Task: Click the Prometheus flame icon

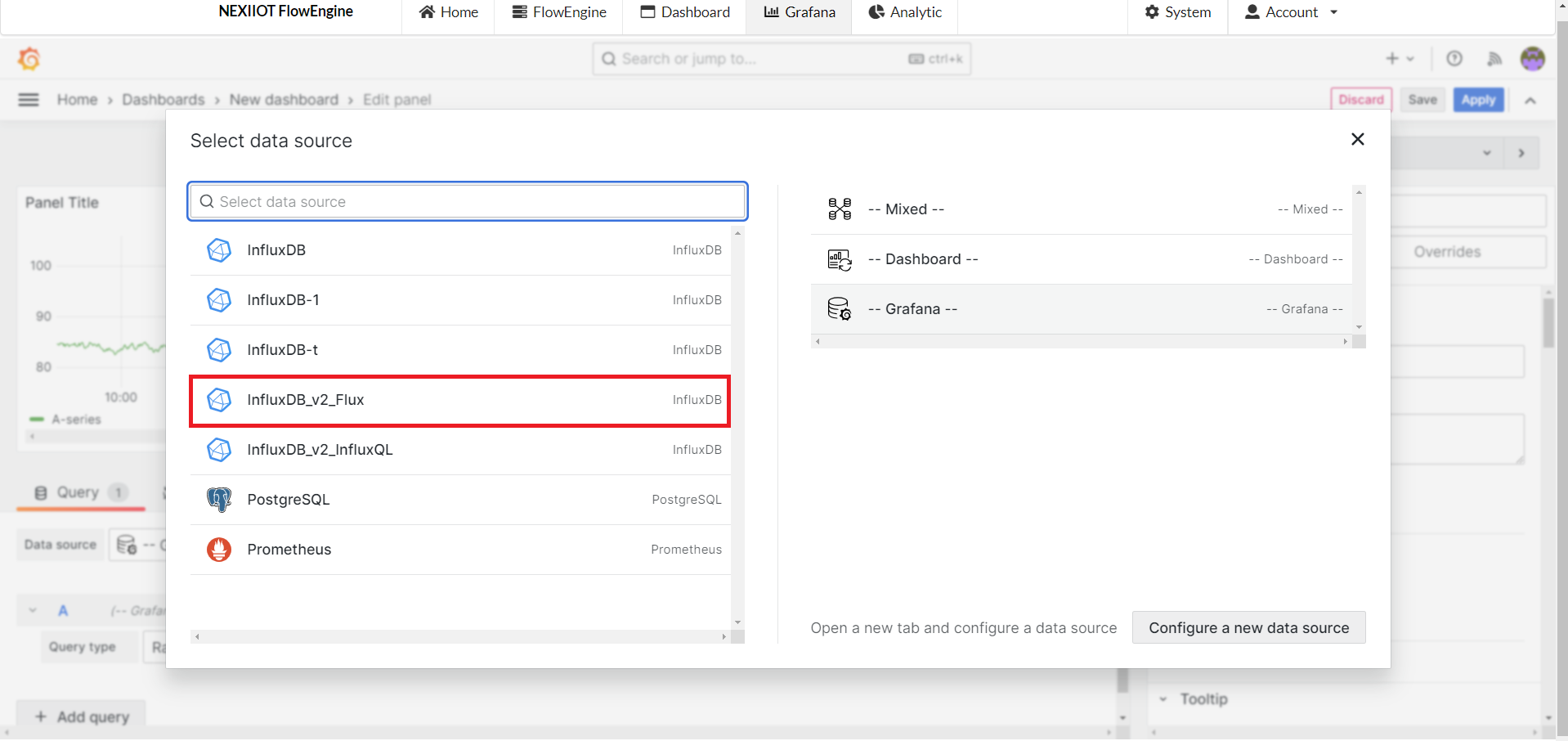Action: [219, 550]
